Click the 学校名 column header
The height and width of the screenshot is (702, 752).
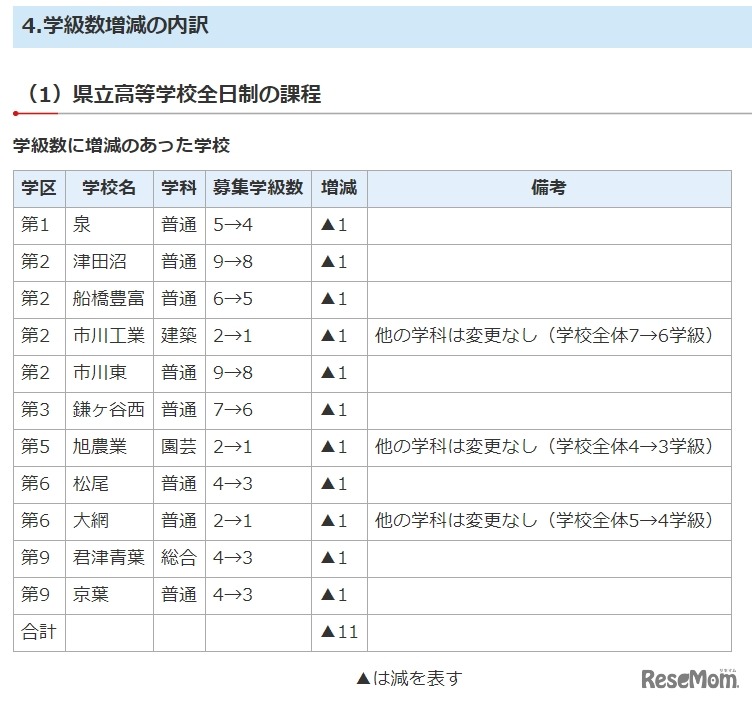pyautogui.click(x=109, y=187)
